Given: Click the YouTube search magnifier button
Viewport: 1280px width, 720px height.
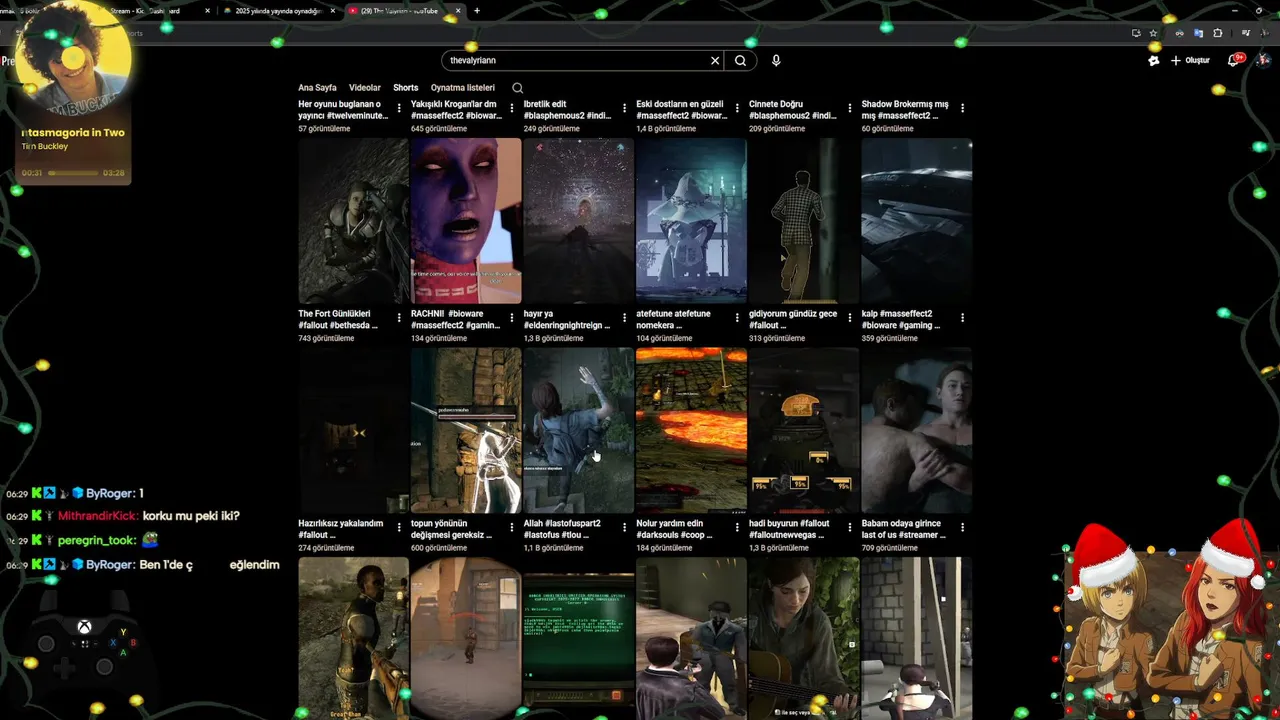Looking at the screenshot, I should [740, 61].
